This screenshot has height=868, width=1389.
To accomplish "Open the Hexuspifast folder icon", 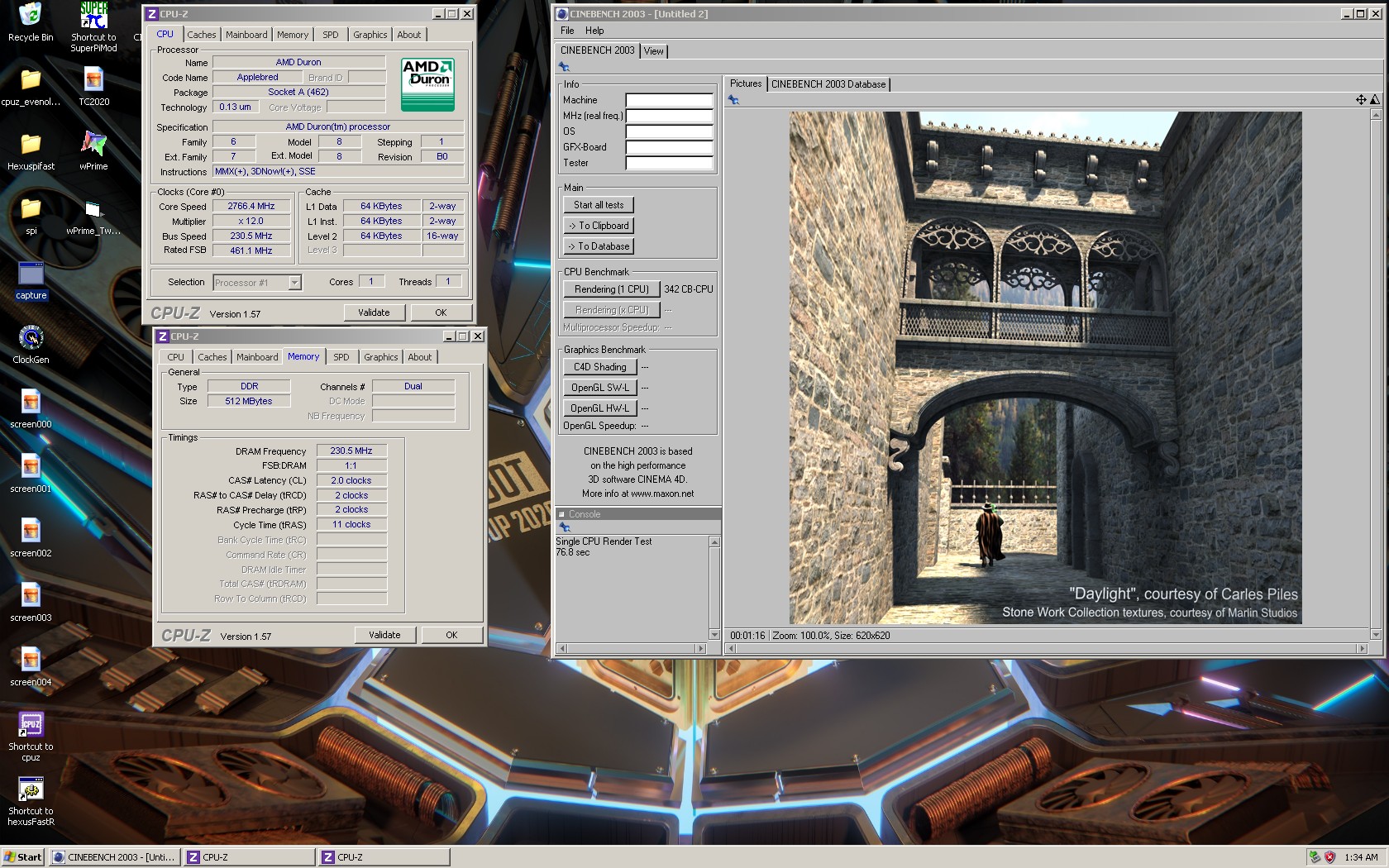I will click(31, 151).
